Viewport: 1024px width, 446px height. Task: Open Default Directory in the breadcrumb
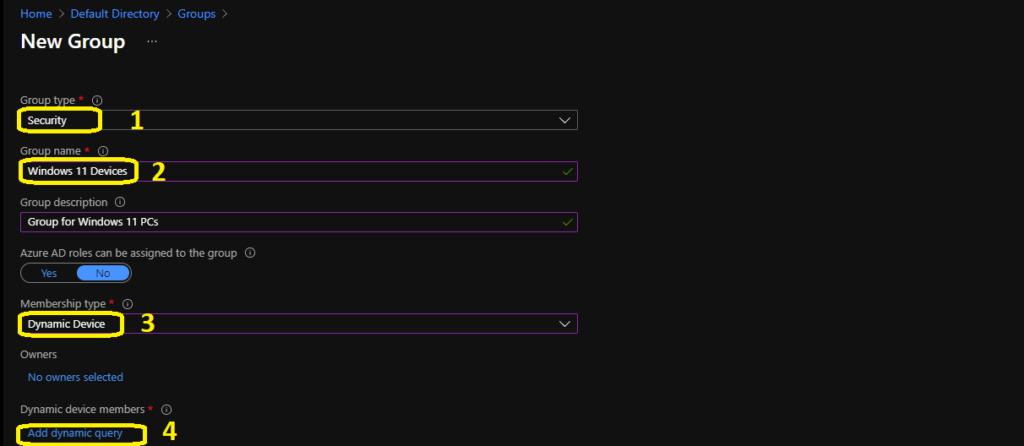115,14
